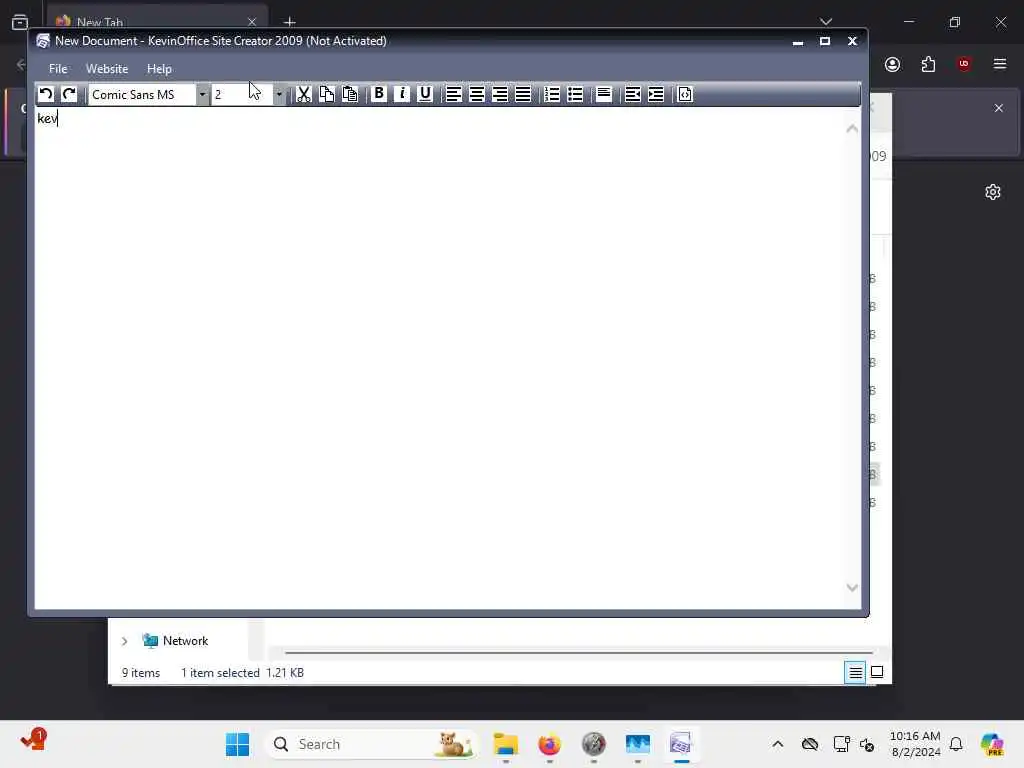Open the font size dropdown arrow
This screenshot has width=1024, height=768.
[x=279, y=95]
